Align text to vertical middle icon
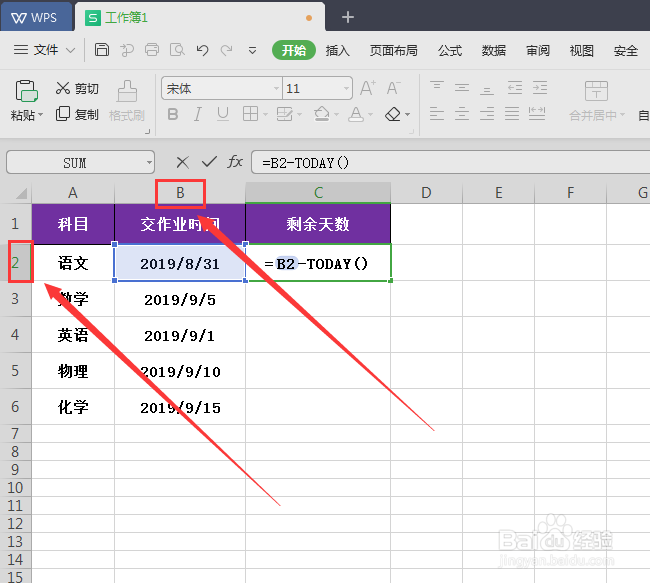The height and width of the screenshot is (583, 650). 462,88
